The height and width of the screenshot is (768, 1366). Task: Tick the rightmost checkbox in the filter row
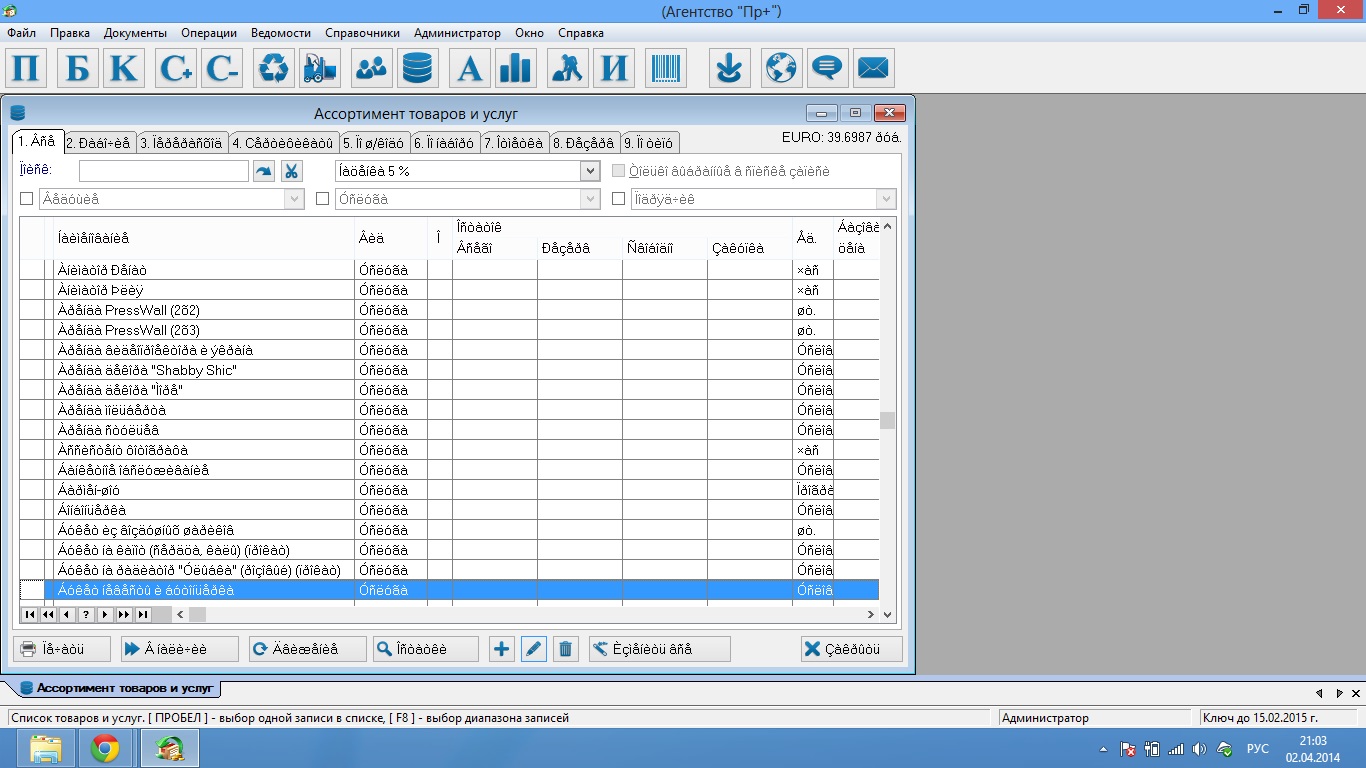[619, 199]
